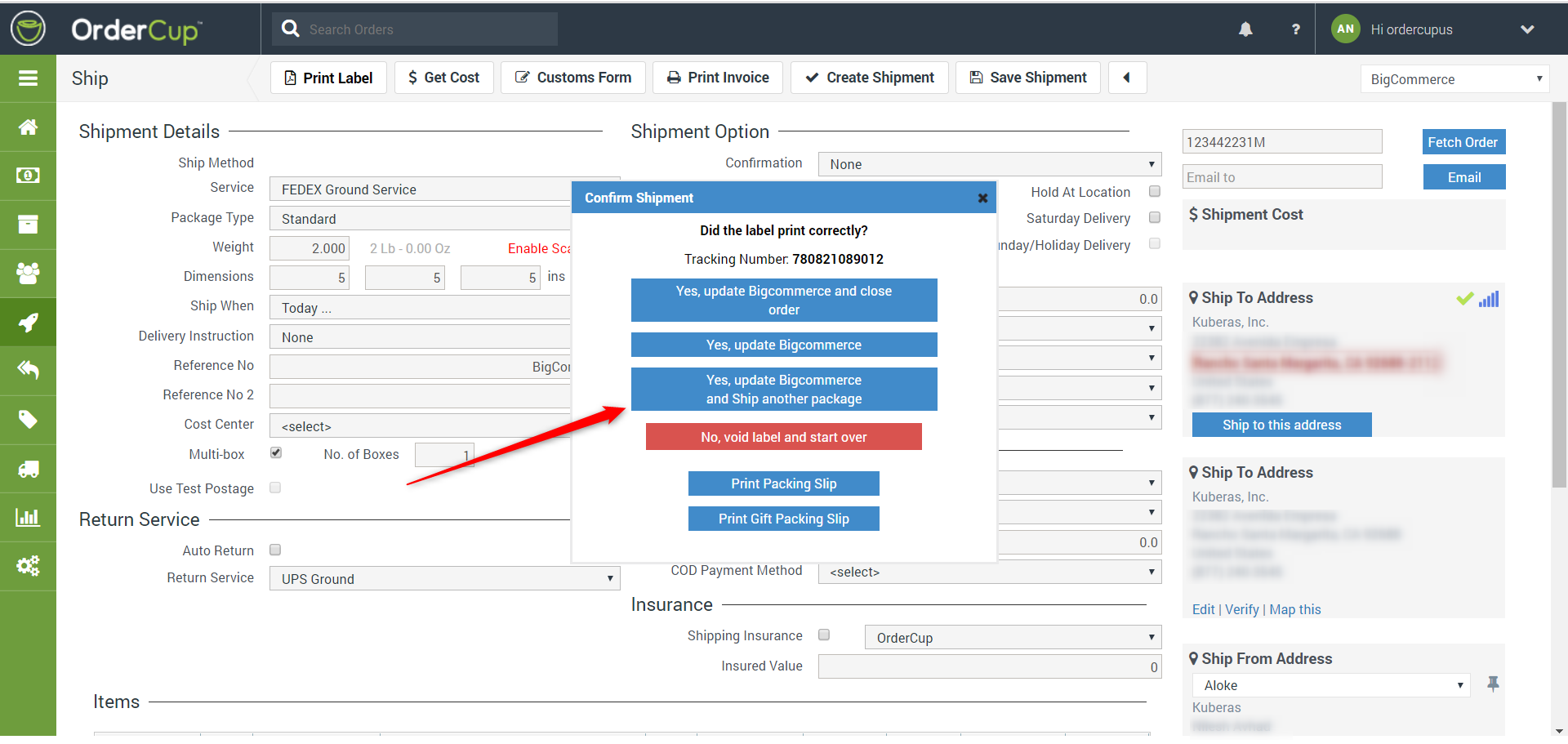Viewport: 1568px width, 744px height.
Task: Enable Auto Return checkbox
Action: click(275, 550)
